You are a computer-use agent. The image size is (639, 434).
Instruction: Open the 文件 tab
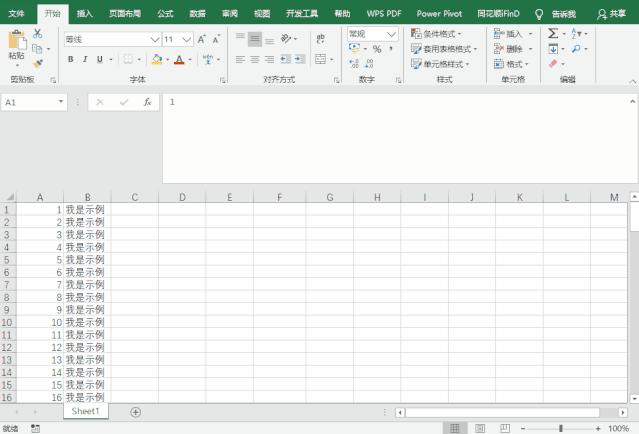pyautogui.click(x=16, y=13)
